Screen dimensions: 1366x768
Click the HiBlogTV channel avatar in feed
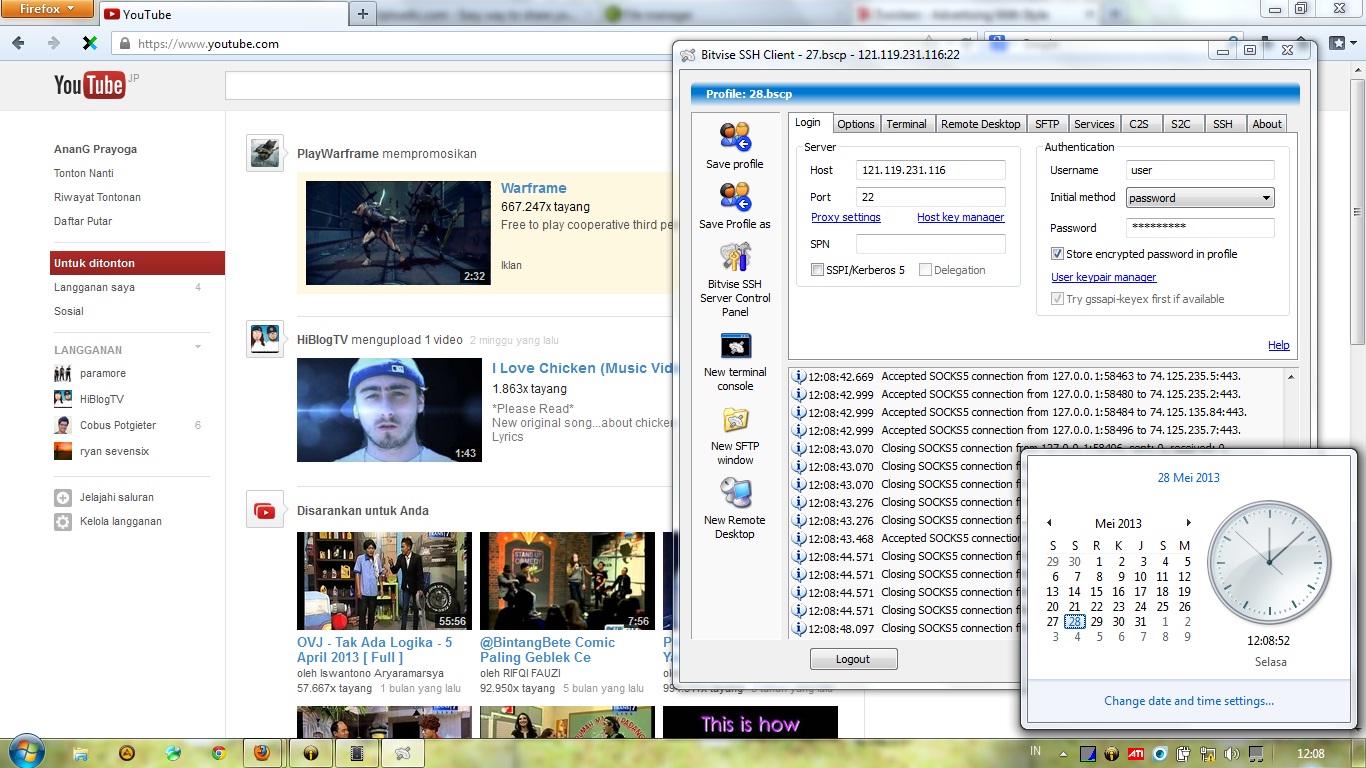[x=265, y=339]
